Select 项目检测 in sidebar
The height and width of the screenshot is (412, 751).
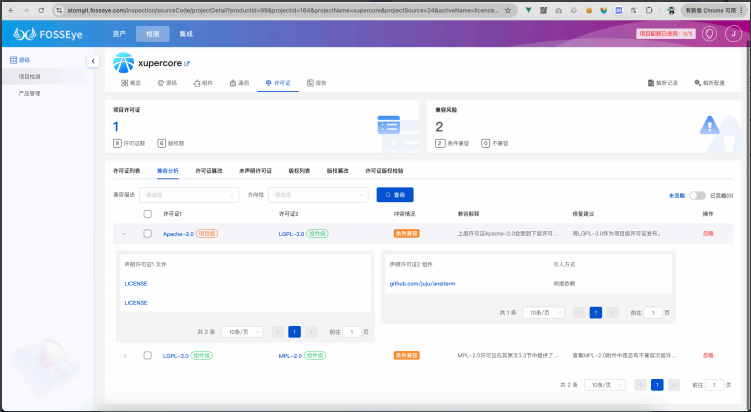click(29, 77)
